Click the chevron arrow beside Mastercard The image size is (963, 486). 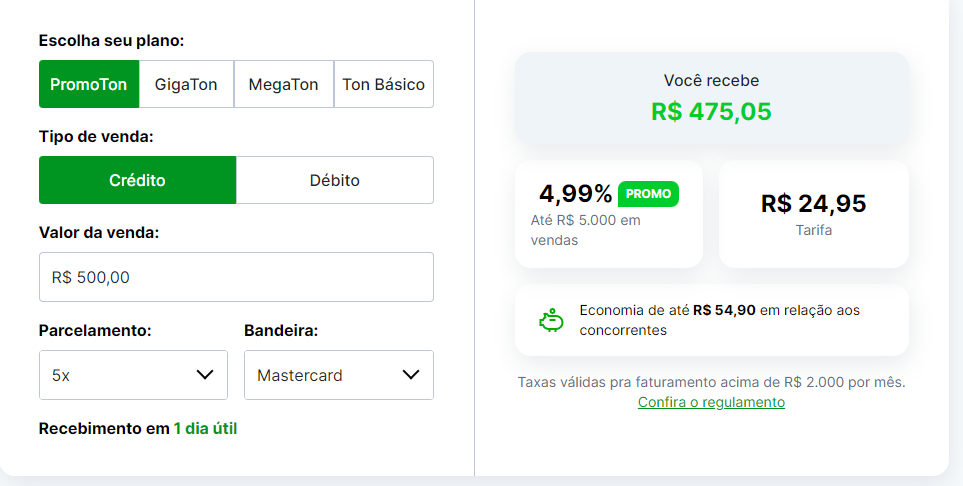tap(410, 375)
